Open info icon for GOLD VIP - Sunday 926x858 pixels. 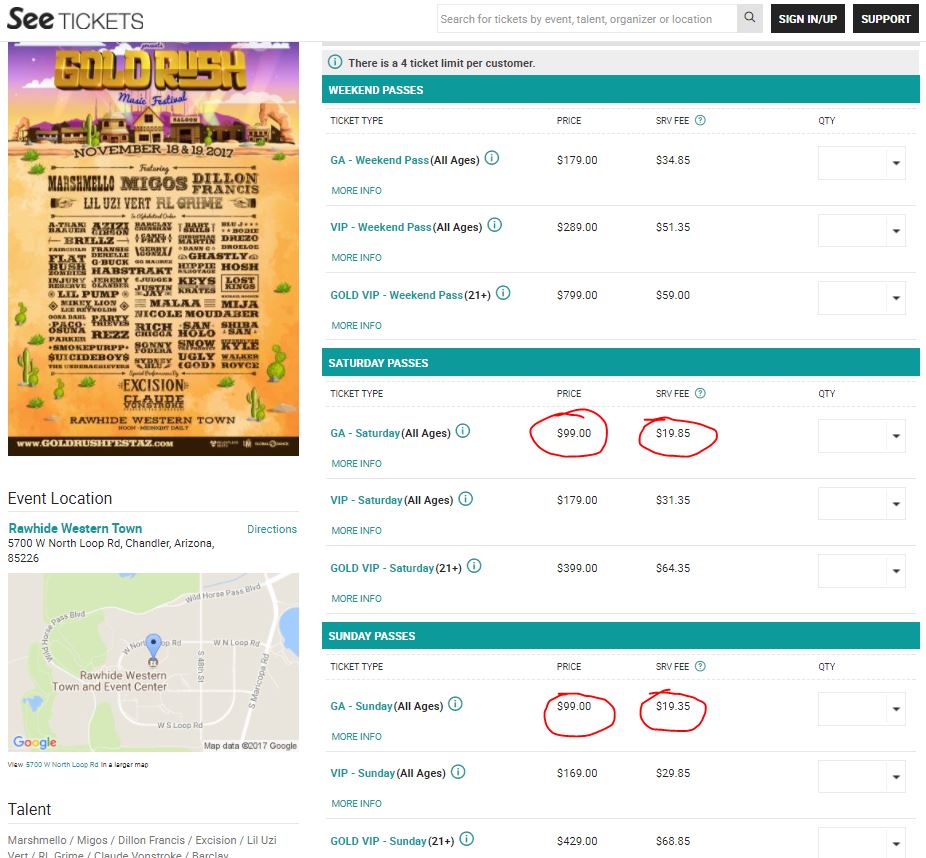tap(466, 839)
